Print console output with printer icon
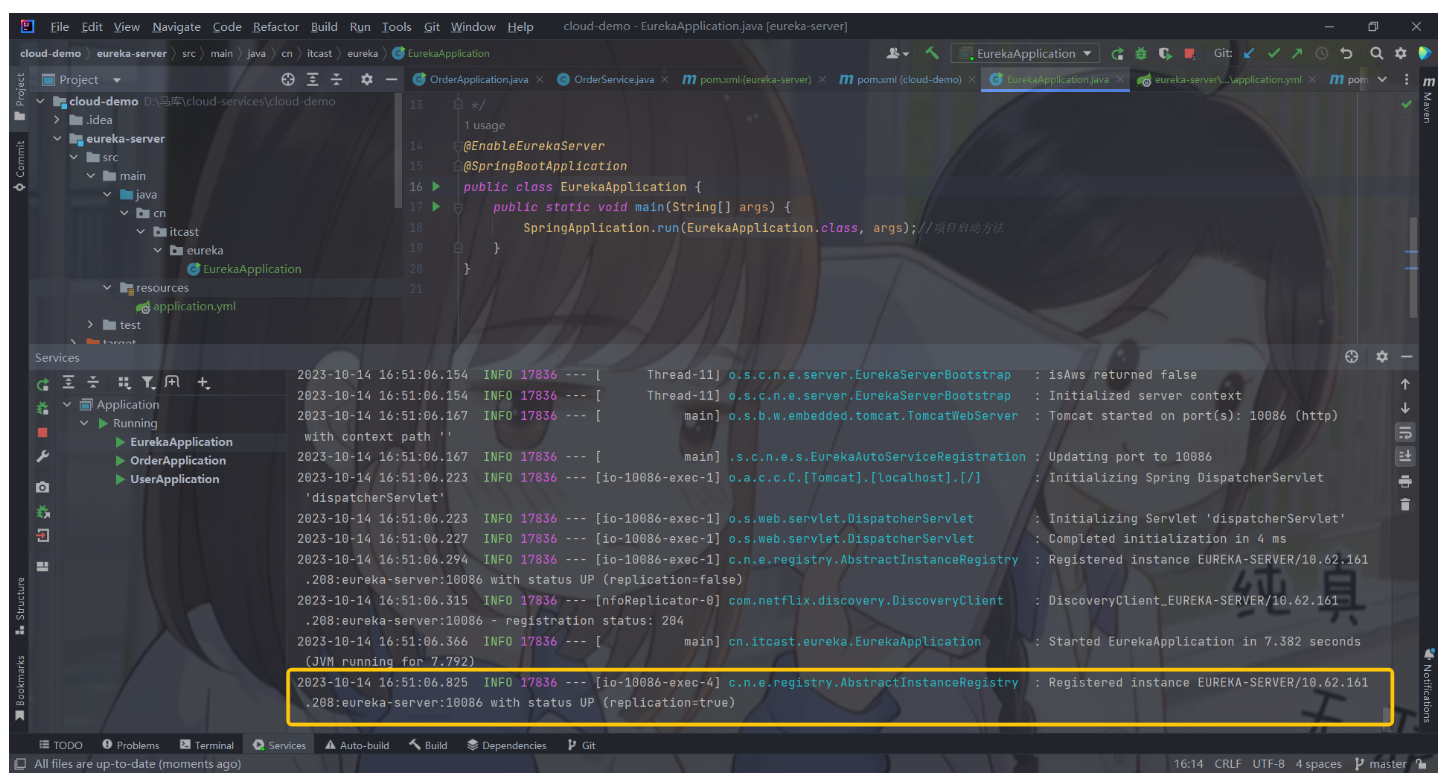Image resolution: width=1450 pixels, height=781 pixels. coord(1405,481)
